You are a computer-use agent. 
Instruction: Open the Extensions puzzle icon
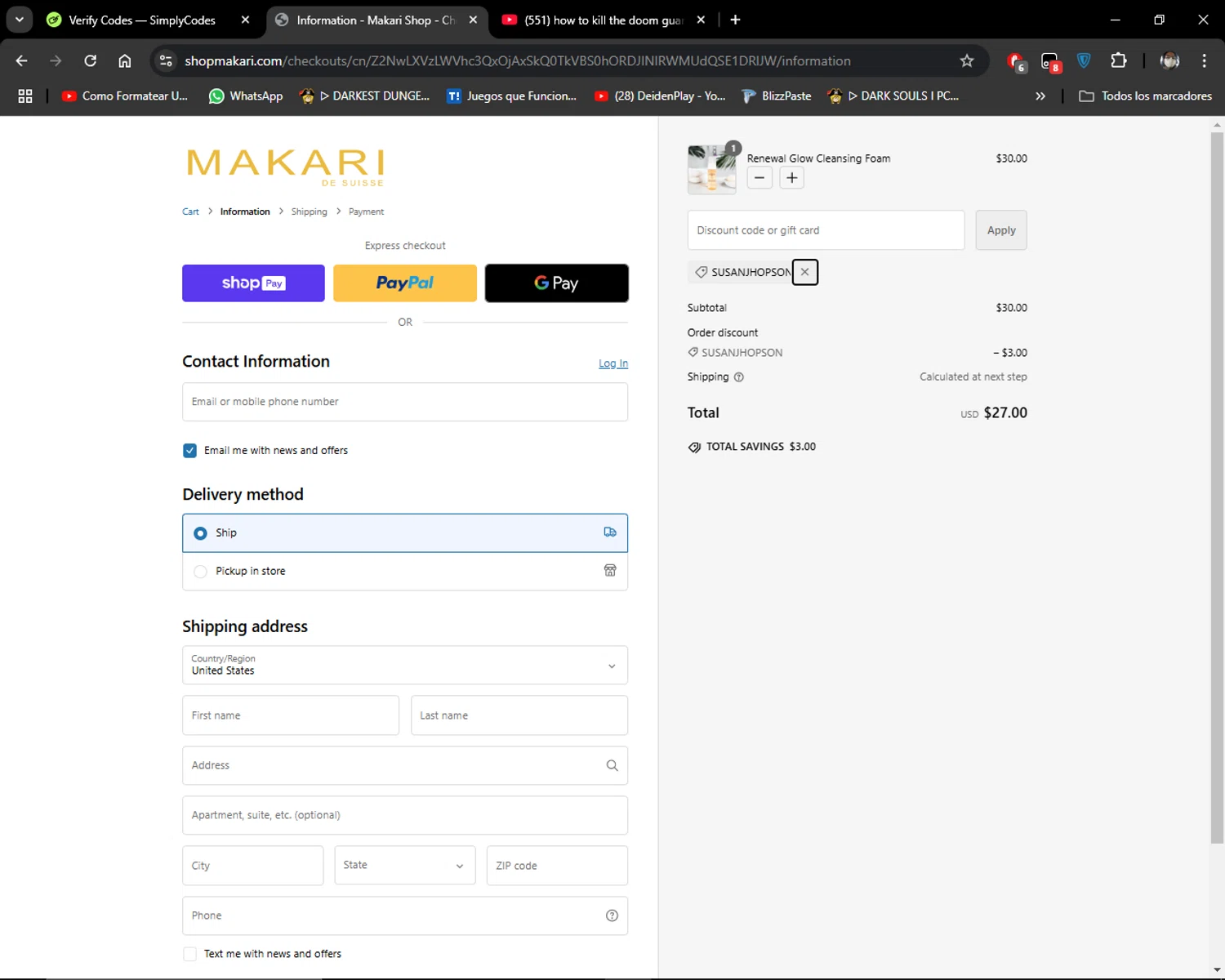(x=1119, y=60)
